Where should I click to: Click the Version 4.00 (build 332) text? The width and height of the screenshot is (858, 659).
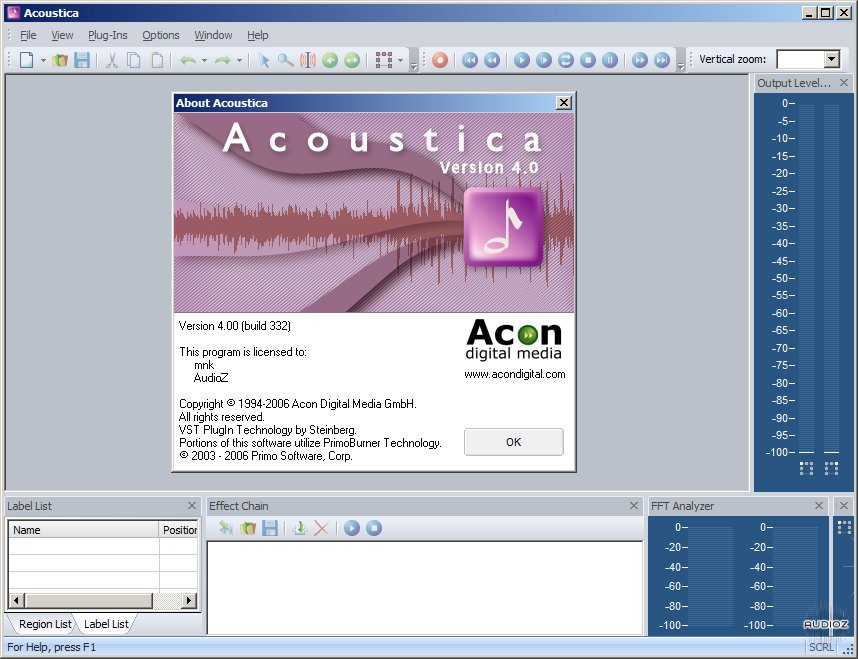pyautogui.click(x=235, y=326)
